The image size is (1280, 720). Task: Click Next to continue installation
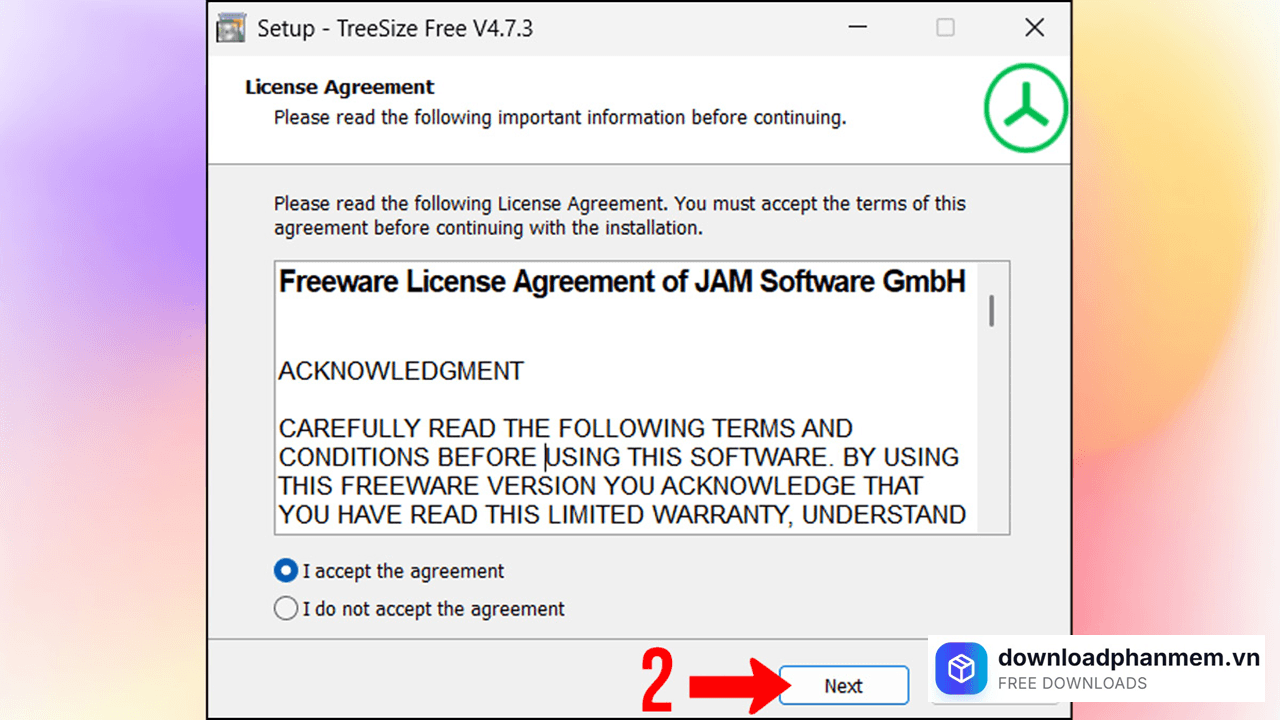click(844, 686)
